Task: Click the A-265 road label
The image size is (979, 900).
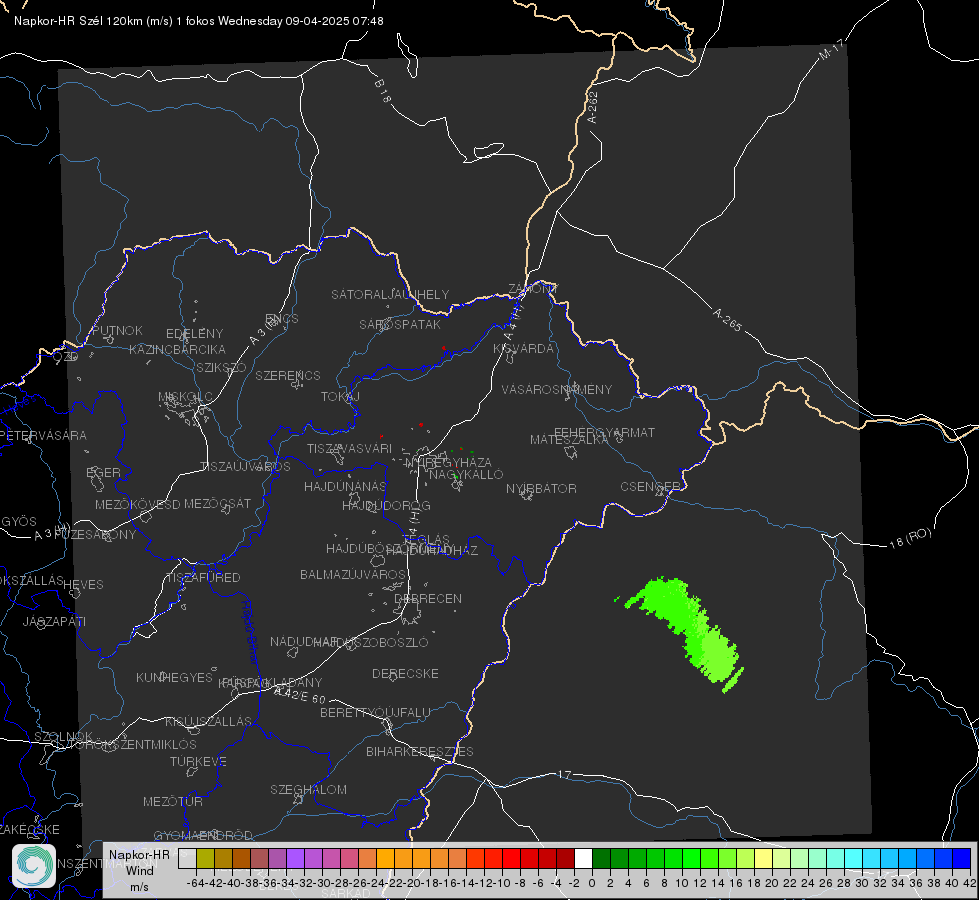Action: 727,320
